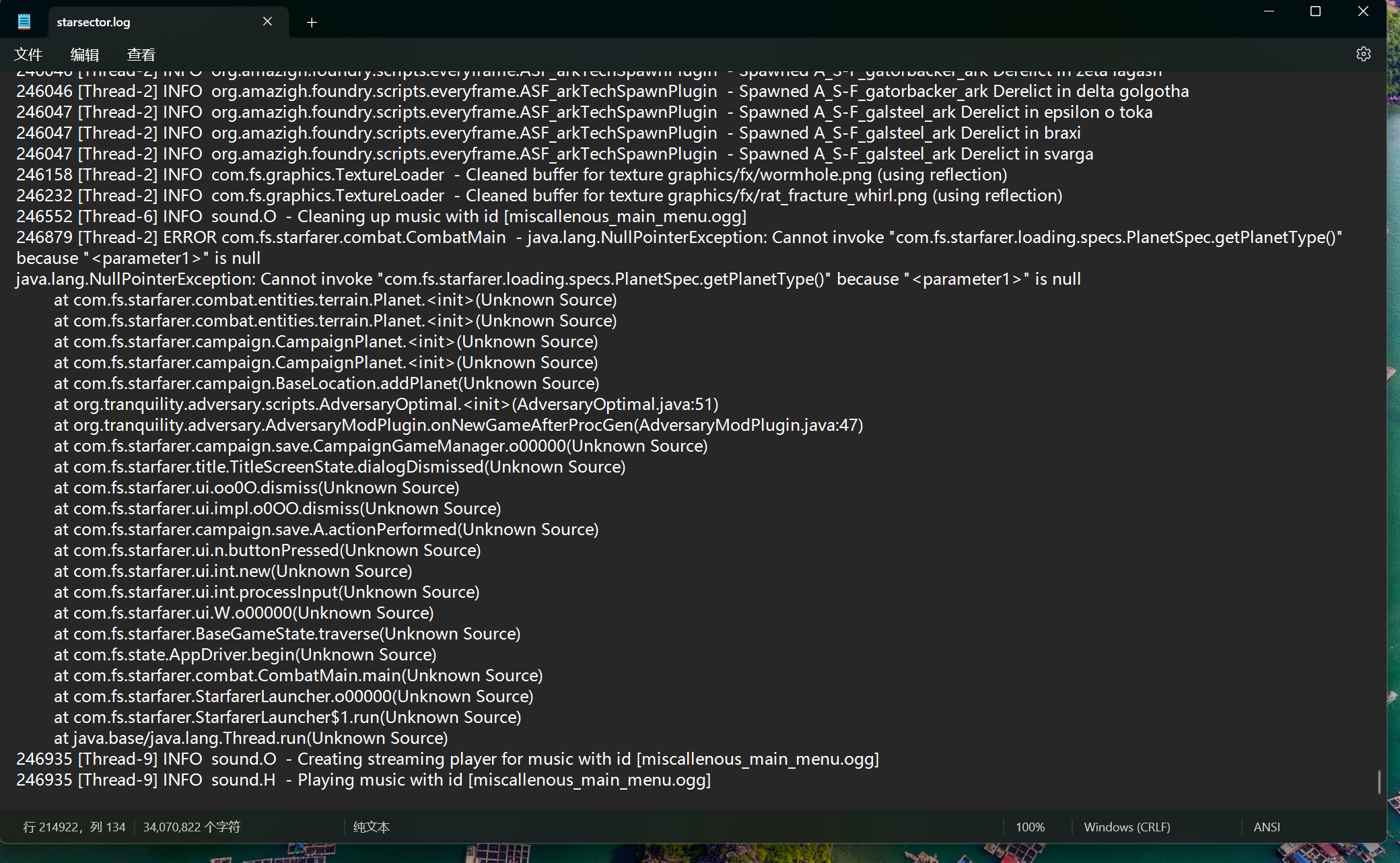Click the ANSI encoding indicator
The image size is (1400, 863).
pos(1266,827)
